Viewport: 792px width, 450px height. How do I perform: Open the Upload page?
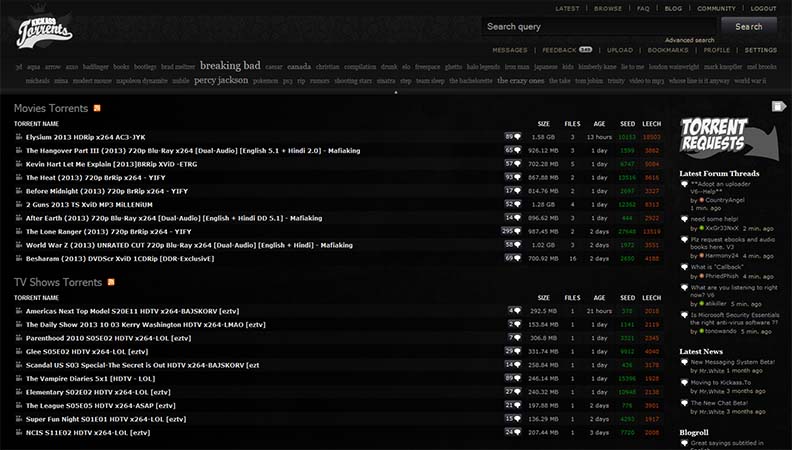click(620, 50)
